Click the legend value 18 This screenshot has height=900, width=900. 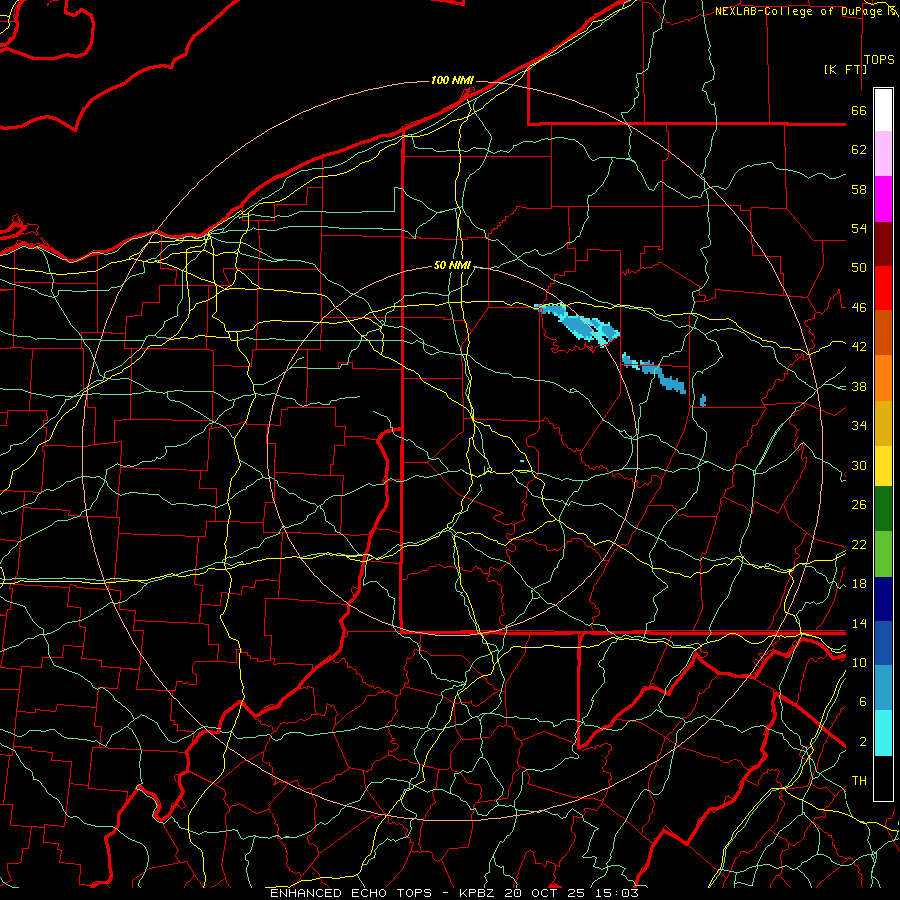tap(859, 583)
